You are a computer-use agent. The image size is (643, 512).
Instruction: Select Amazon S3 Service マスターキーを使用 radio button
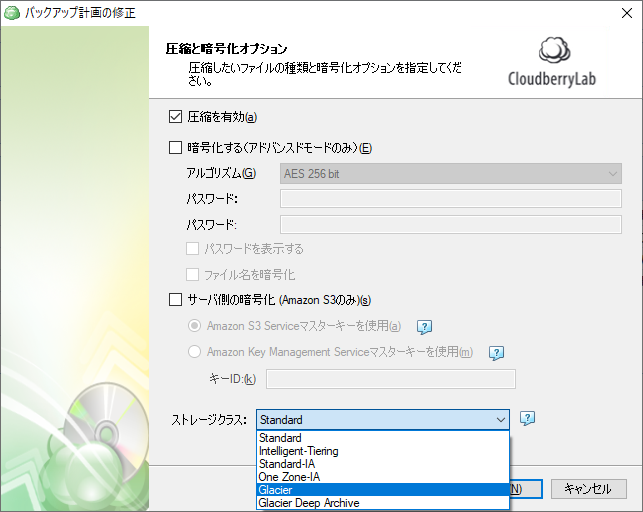[x=194, y=325]
